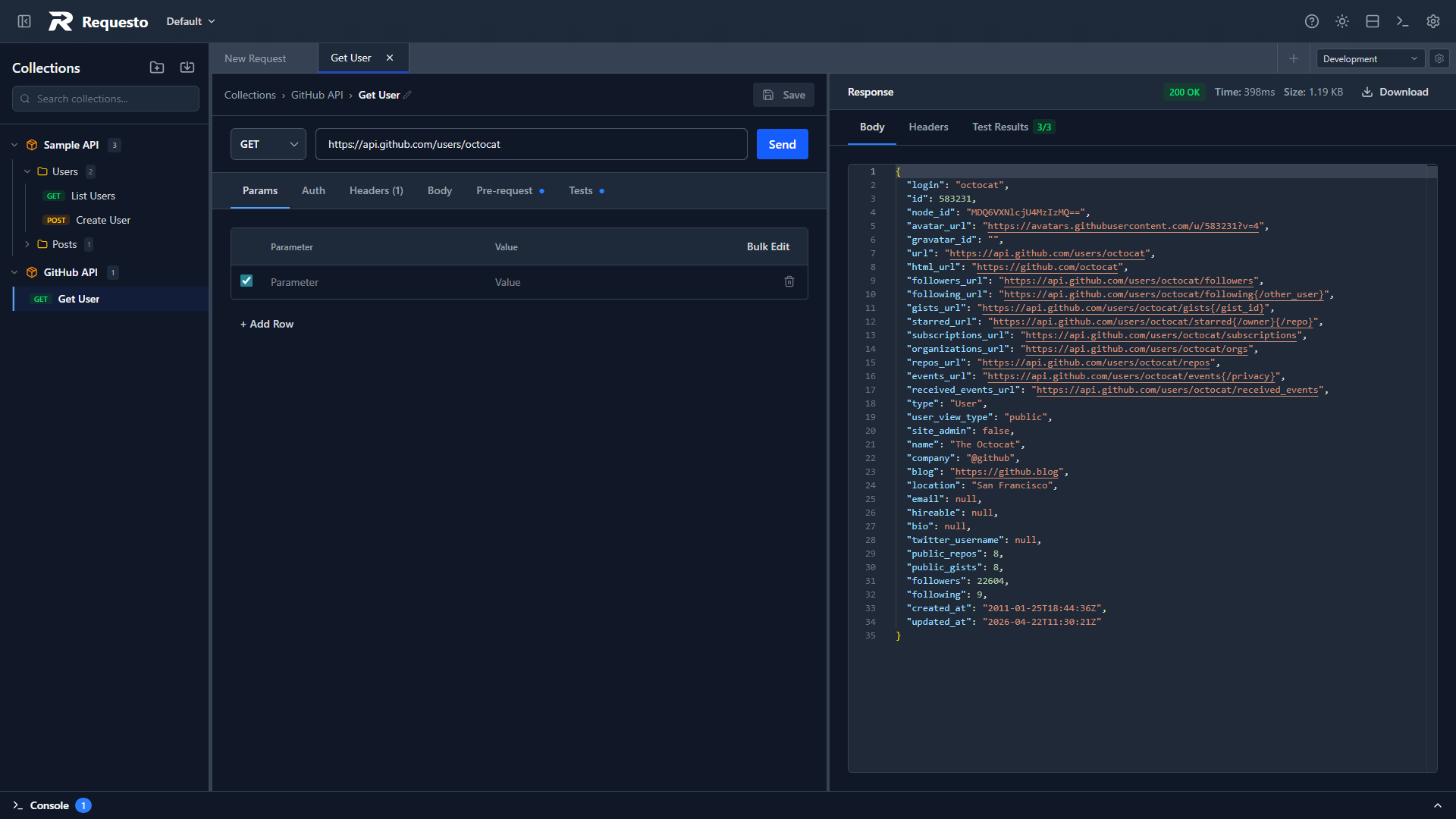Select the Params tab
Viewport: 1456px width, 819px height.
pyautogui.click(x=260, y=190)
